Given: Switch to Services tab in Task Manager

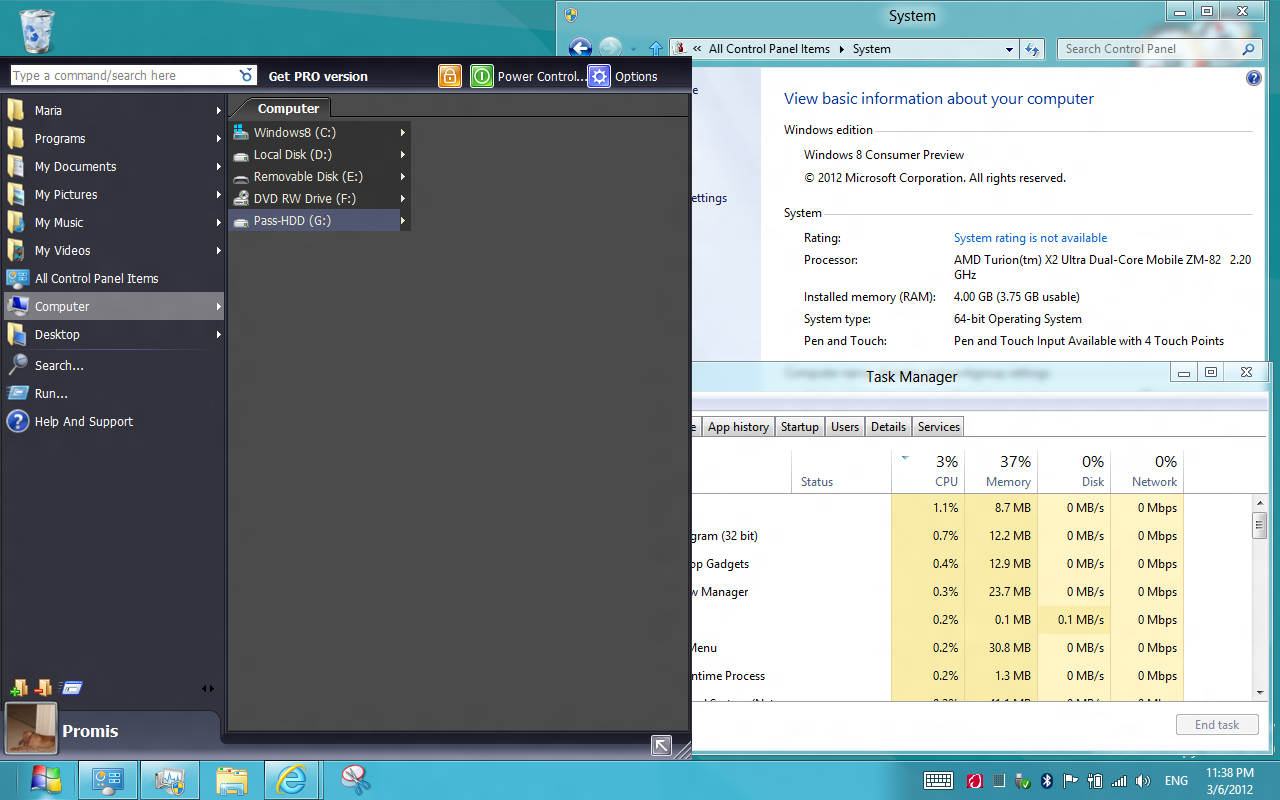Looking at the screenshot, I should (938, 427).
